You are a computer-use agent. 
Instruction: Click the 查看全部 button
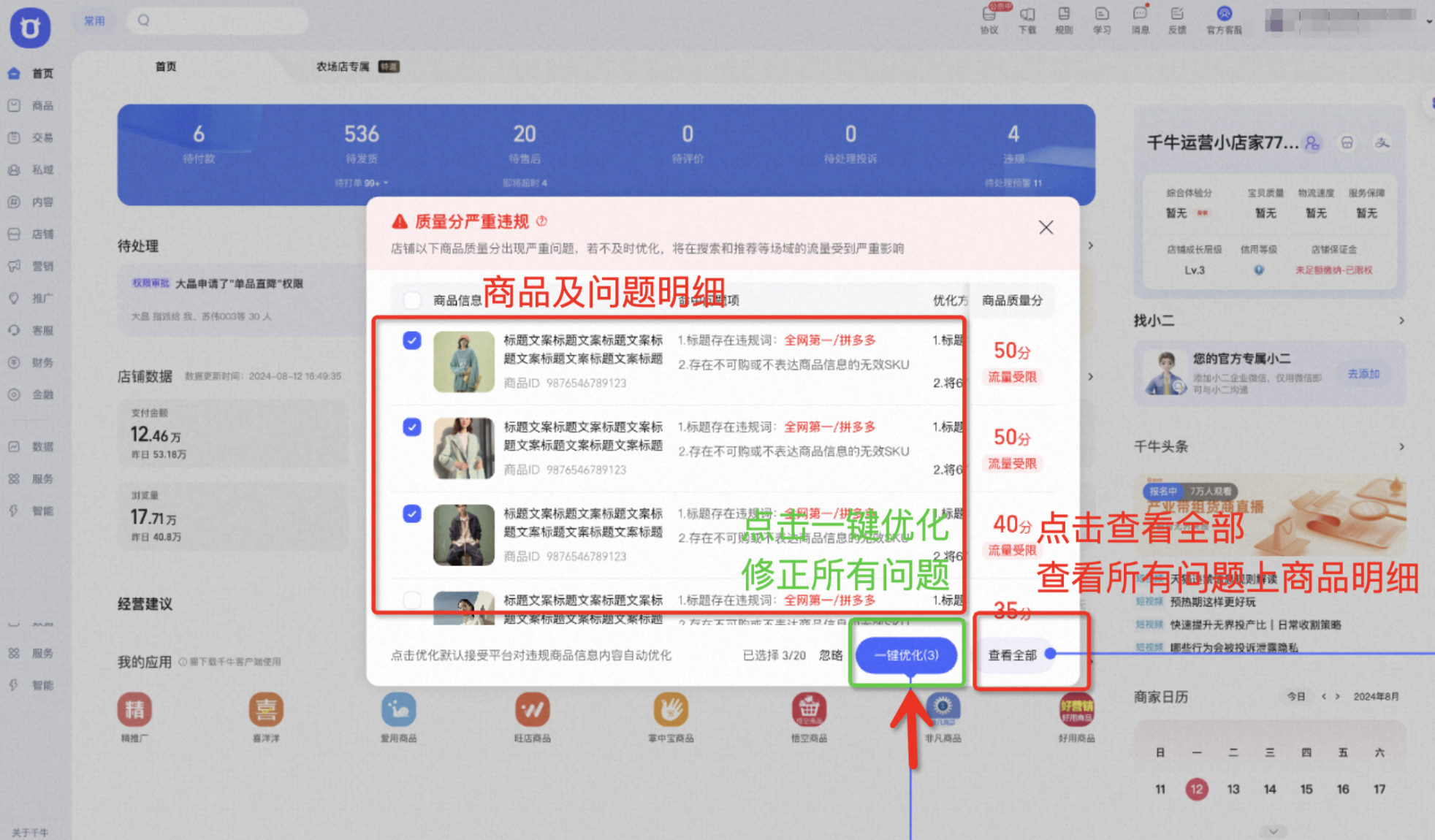click(1013, 655)
